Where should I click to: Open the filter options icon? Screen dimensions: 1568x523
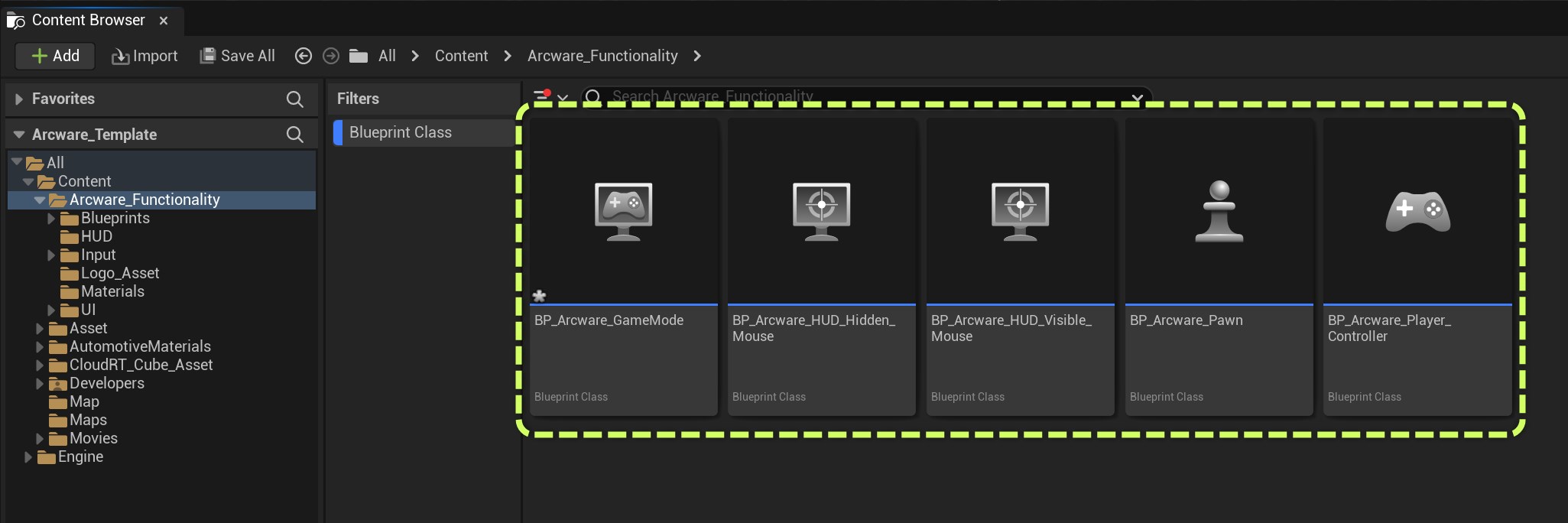tap(550, 96)
